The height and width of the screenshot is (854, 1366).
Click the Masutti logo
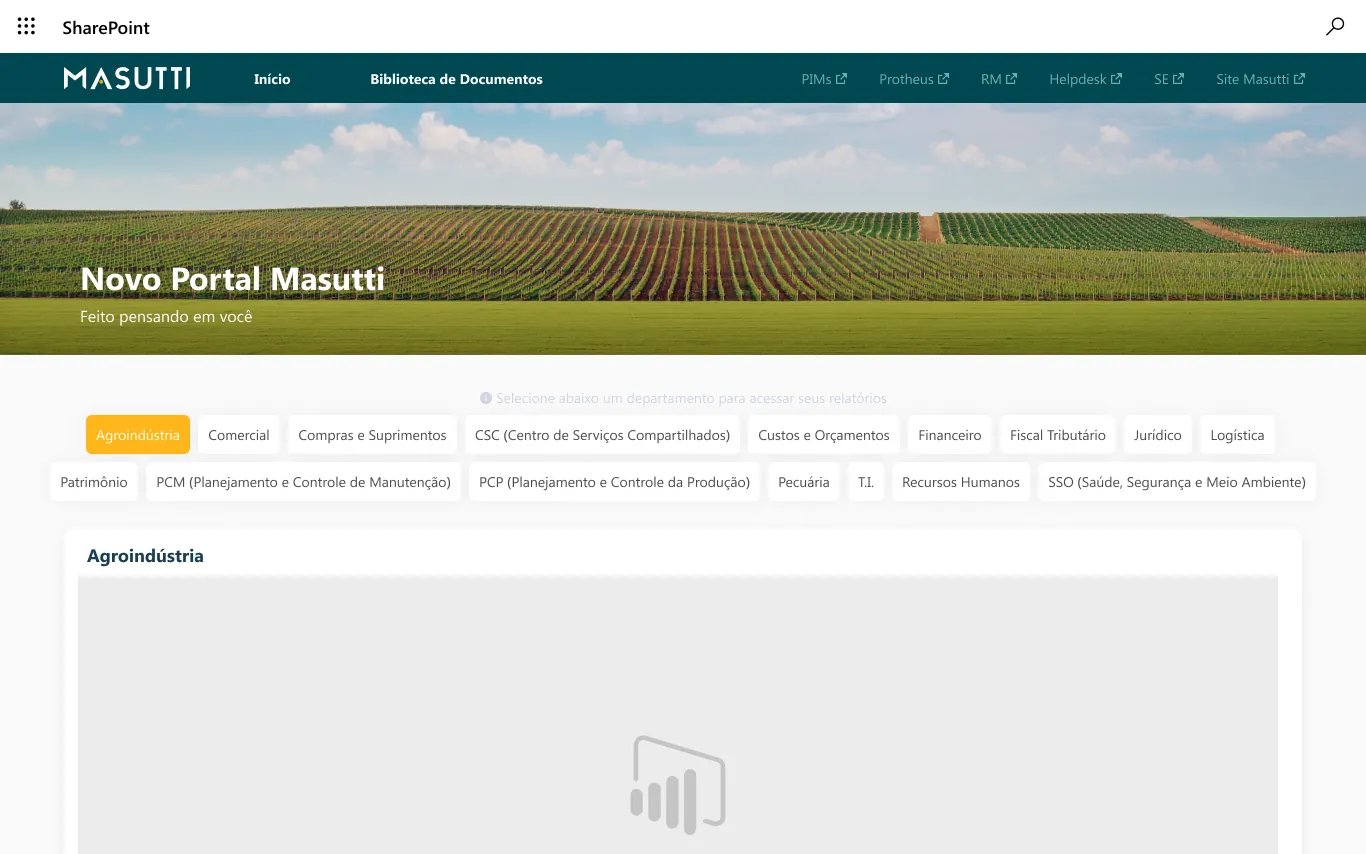127,78
